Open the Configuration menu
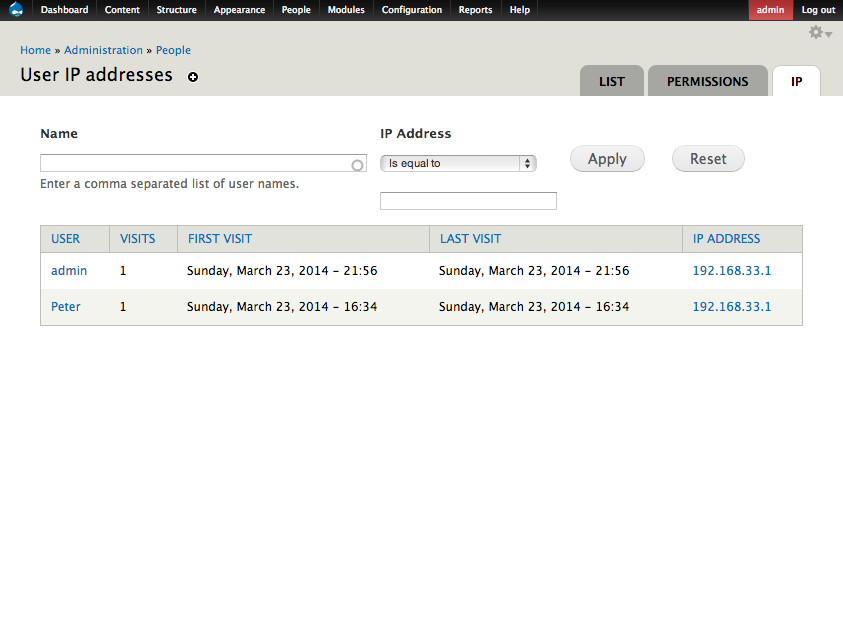Screen dimensions: 843x634 click(x=412, y=10)
